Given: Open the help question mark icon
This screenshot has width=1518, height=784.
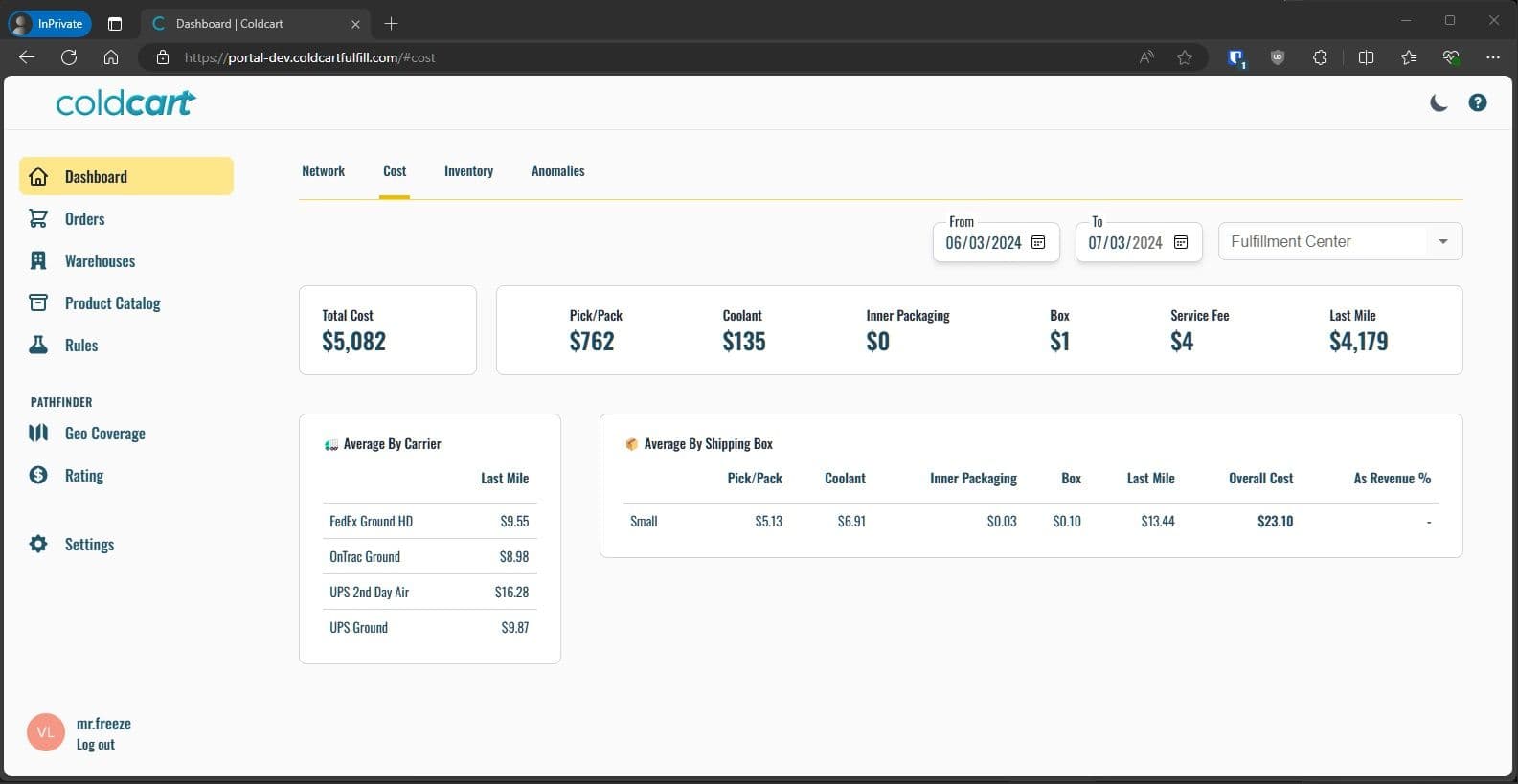Looking at the screenshot, I should pyautogui.click(x=1478, y=102).
